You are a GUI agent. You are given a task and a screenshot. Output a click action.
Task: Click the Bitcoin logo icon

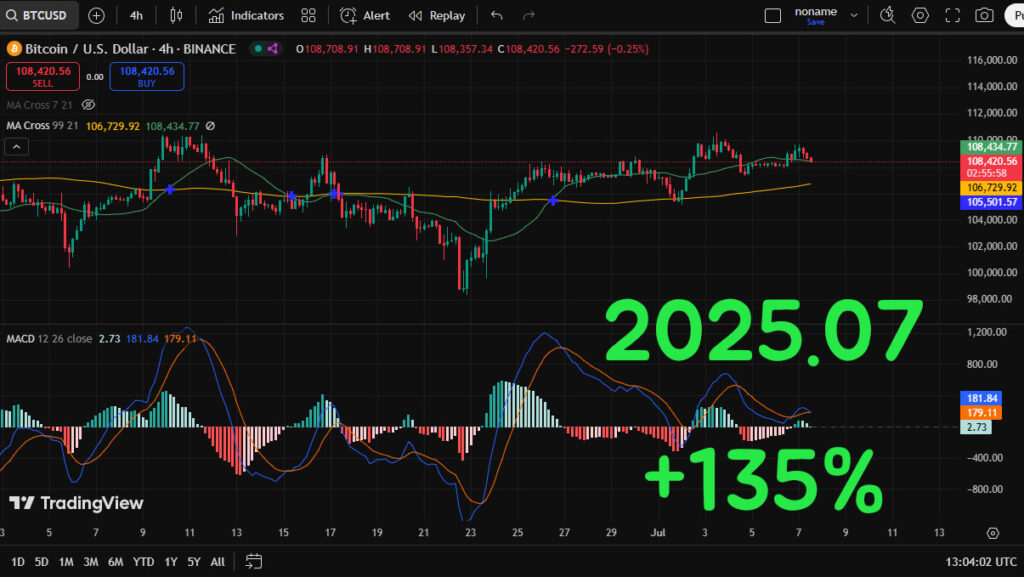point(14,49)
